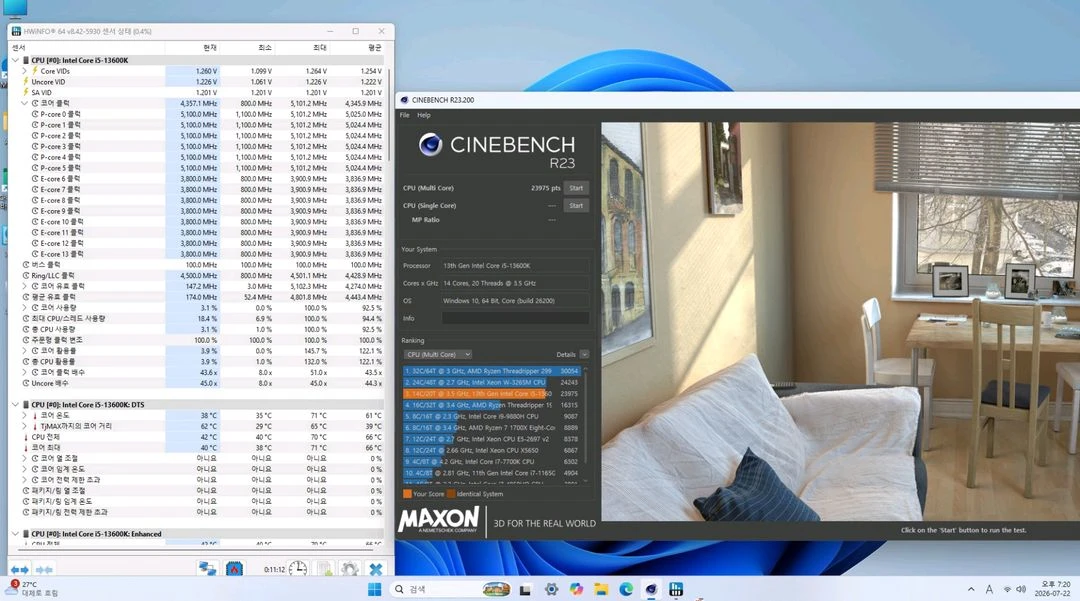Image resolution: width=1080 pixels, height=601 pixels.
Task: Open Microsoft Edge from the taskbar
Action: click(x=626, y=589)
